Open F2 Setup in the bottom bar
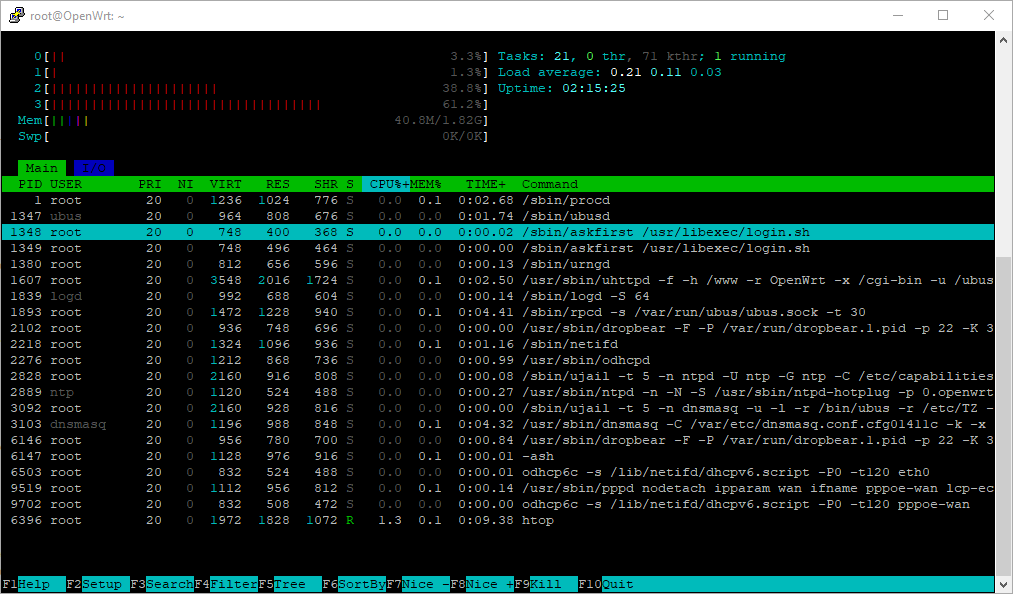 click(94, 584)
